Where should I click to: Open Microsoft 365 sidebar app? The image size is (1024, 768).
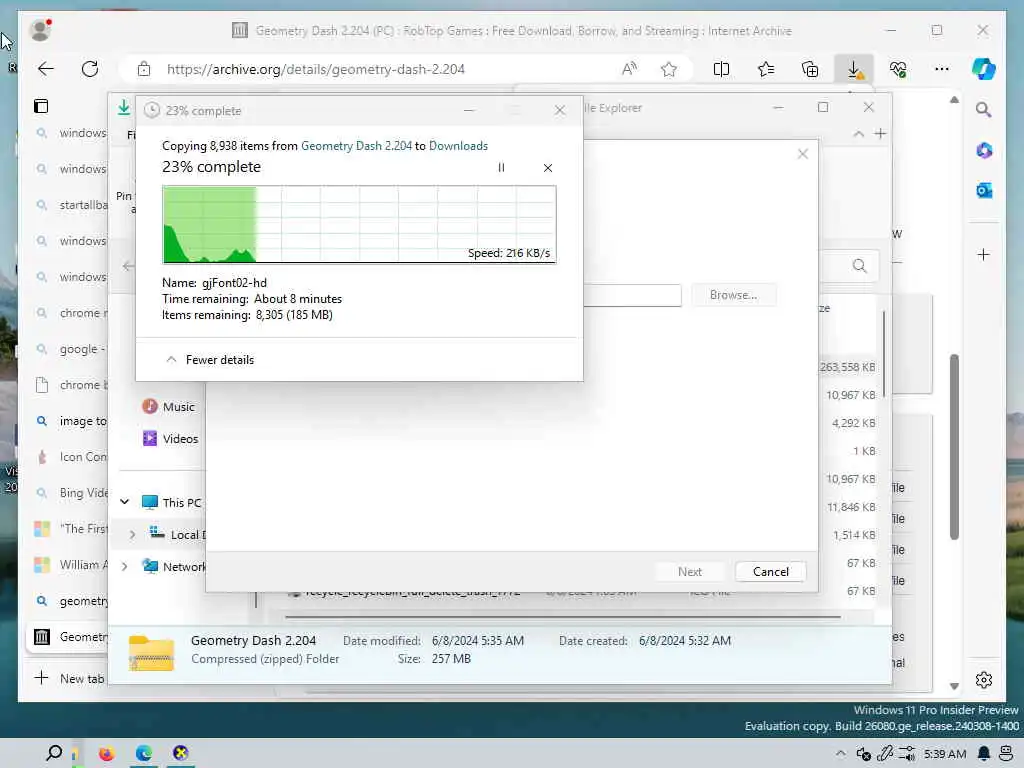[984, 151]
